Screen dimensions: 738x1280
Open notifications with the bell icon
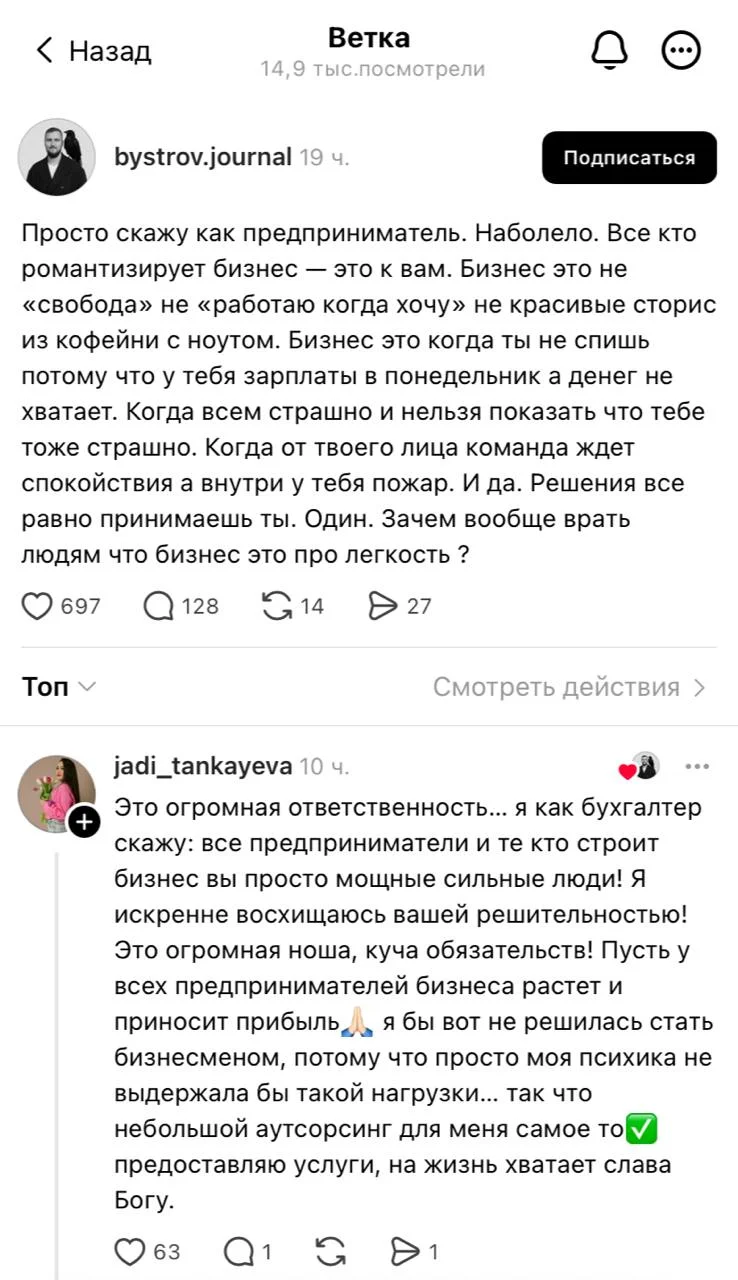tap(611, 50)
